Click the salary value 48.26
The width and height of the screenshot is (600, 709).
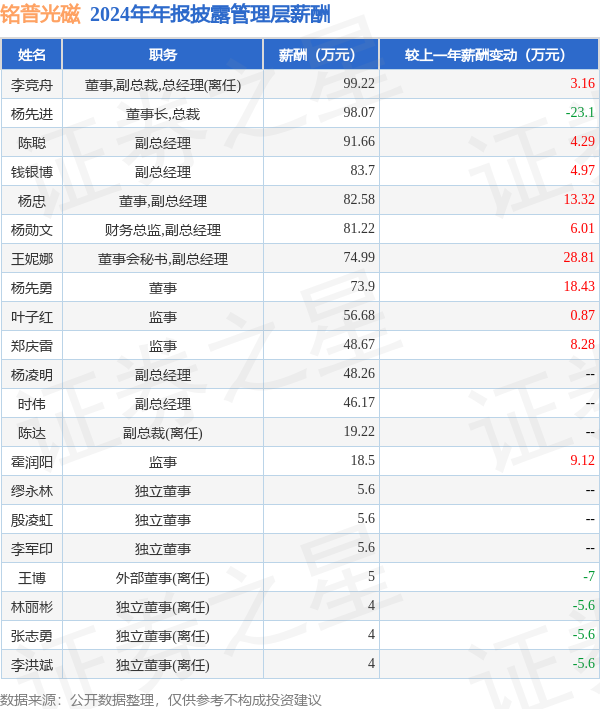pos(359,373)
